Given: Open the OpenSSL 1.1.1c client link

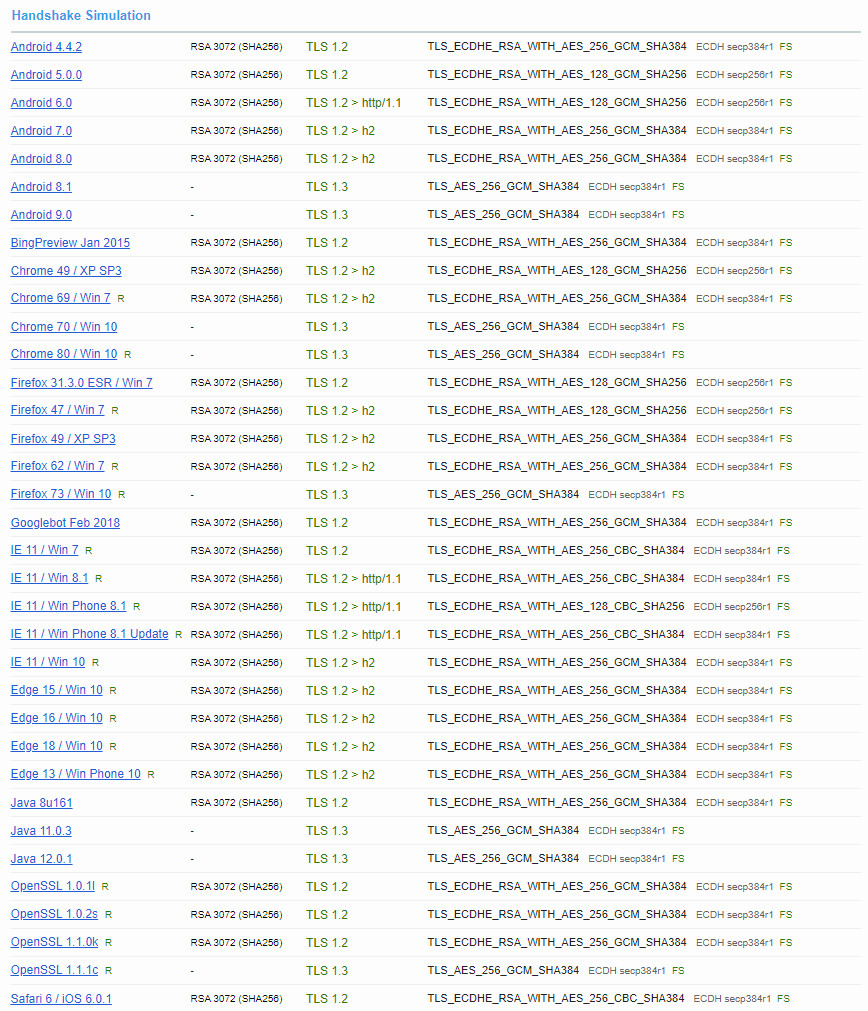Looking at the screenshot, I should (54, 970).
